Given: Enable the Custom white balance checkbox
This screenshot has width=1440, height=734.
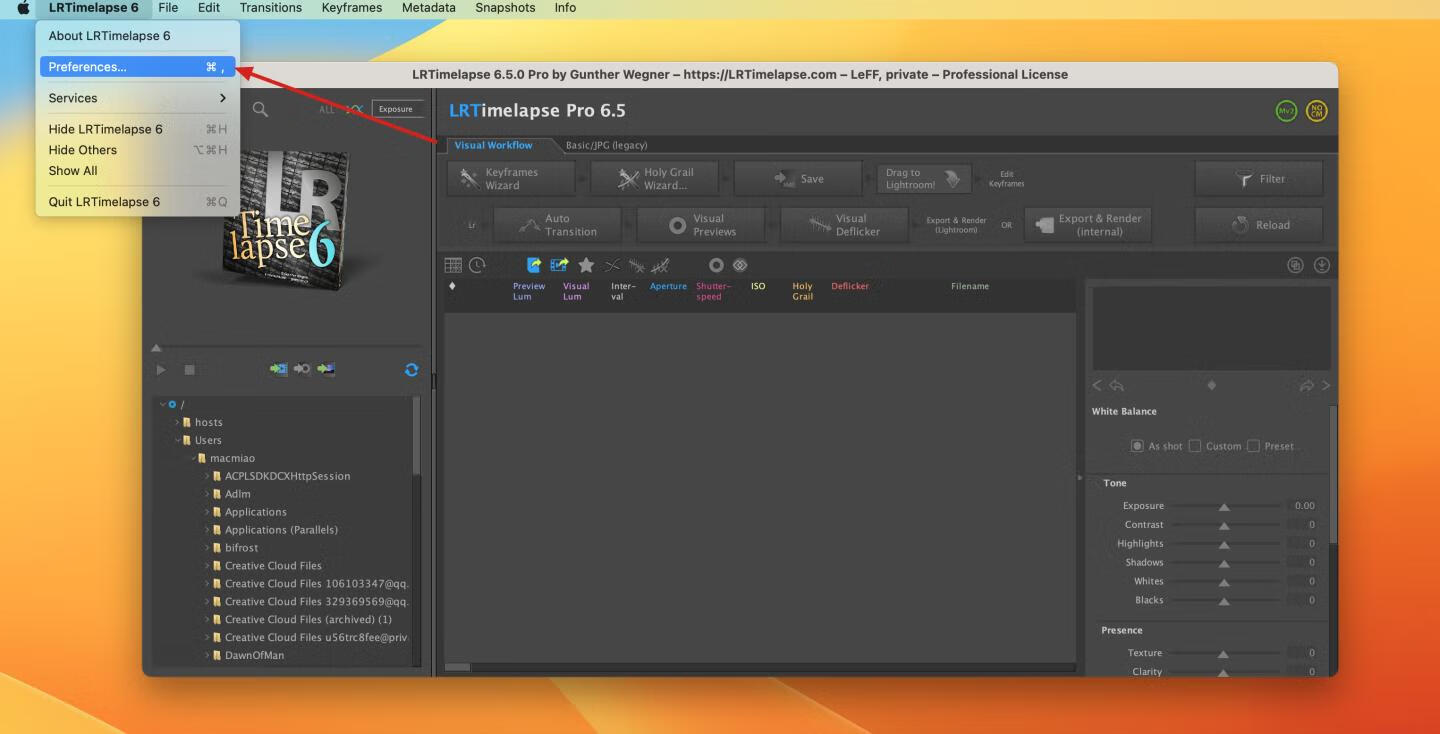Looking at the screenshot, I should (1195, 446).
